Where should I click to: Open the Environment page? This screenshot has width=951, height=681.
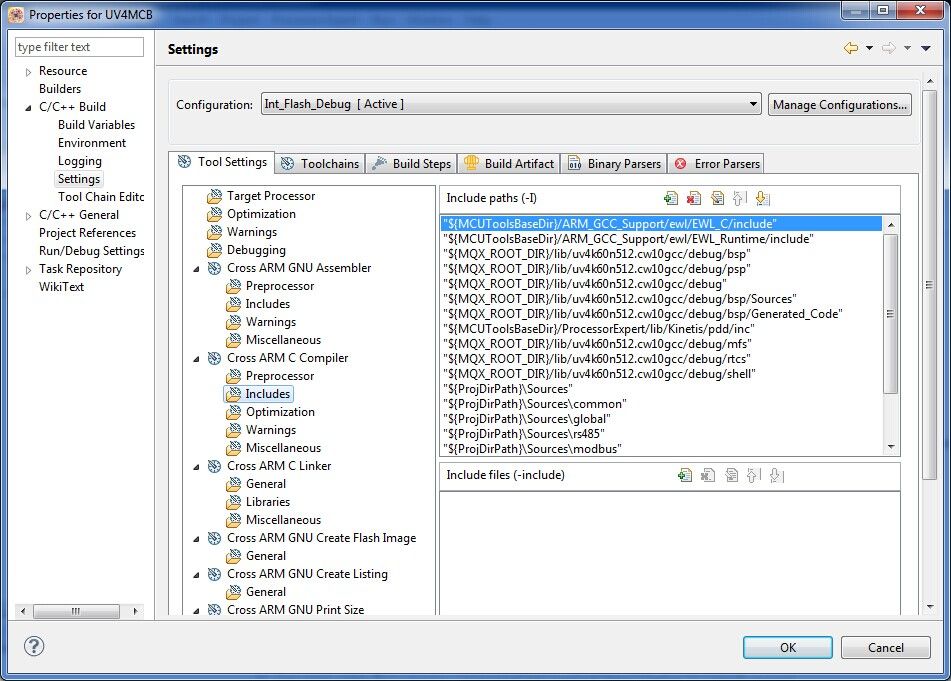[x=92, y=143]
